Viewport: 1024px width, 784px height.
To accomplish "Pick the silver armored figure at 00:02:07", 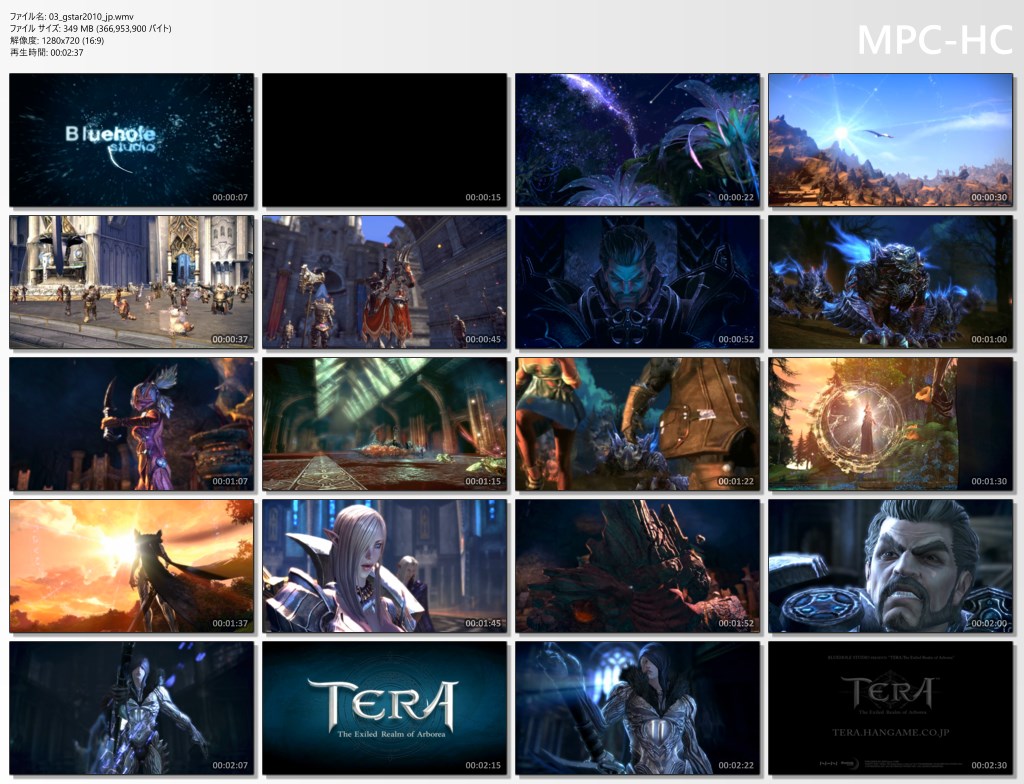I will (x=131, y=708).
